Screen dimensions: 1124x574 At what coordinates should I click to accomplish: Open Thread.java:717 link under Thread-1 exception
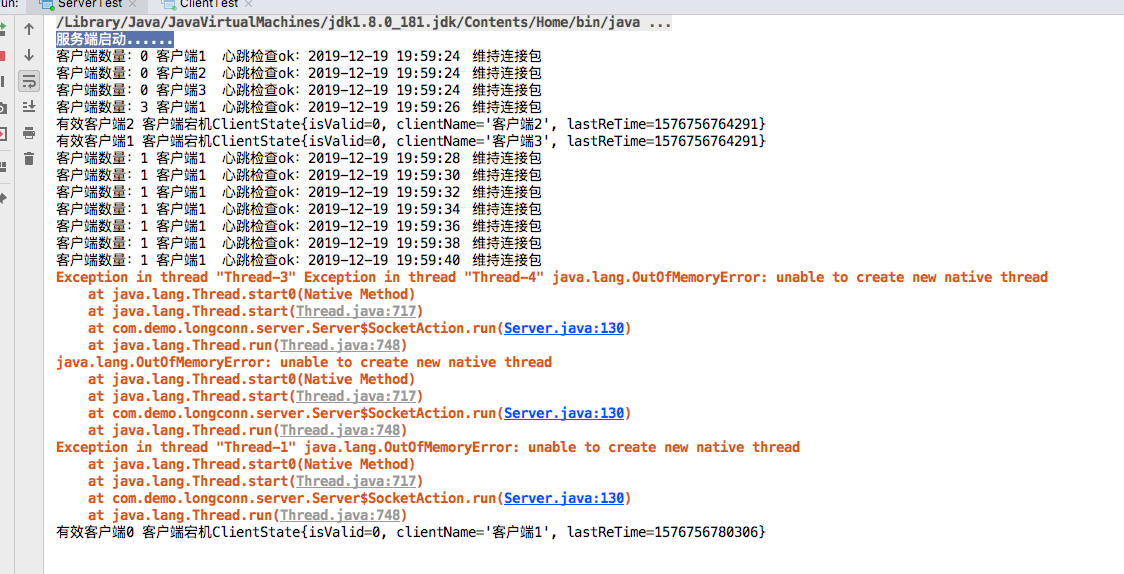click(x=356, y=481)
